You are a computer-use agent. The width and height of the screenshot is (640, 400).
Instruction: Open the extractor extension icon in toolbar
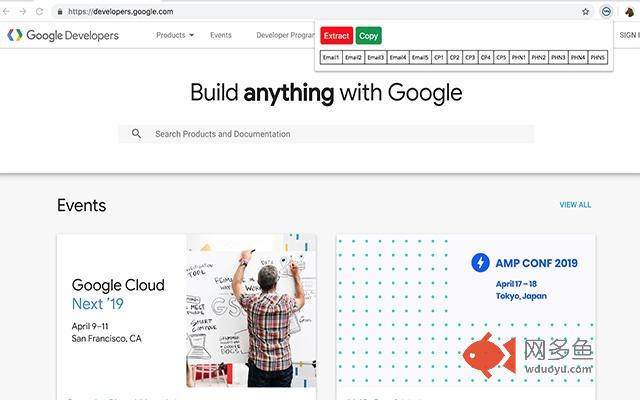tap(607, 12)
